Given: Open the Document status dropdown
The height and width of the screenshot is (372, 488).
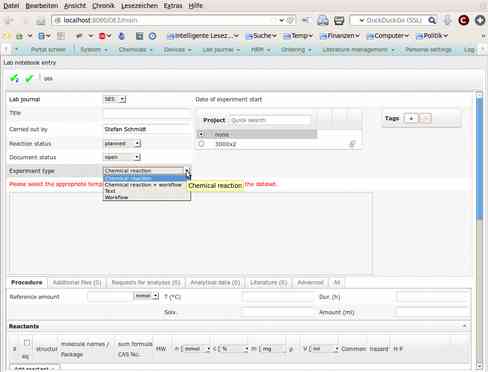Looking at the screenshot, I should click(x=122, y=157).
